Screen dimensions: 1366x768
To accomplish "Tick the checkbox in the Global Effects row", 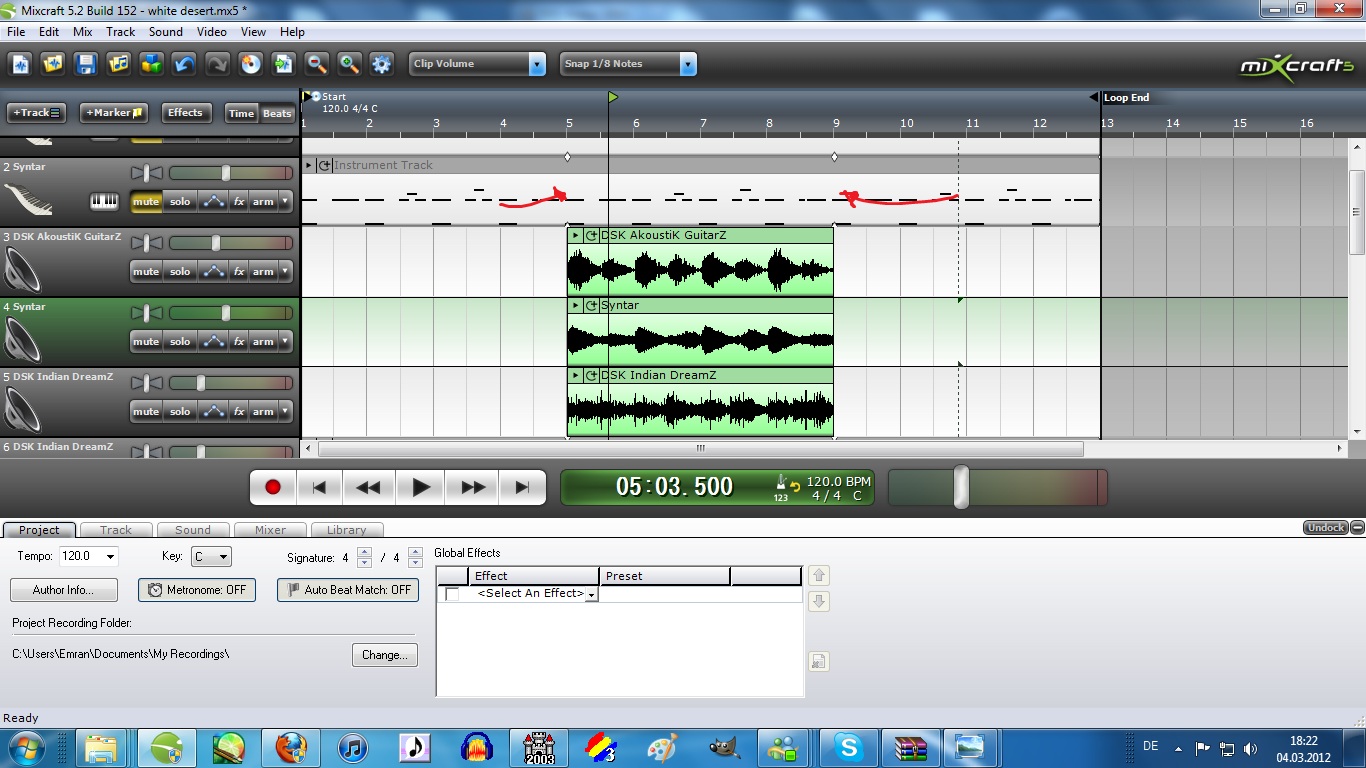I will click(452, 594).
